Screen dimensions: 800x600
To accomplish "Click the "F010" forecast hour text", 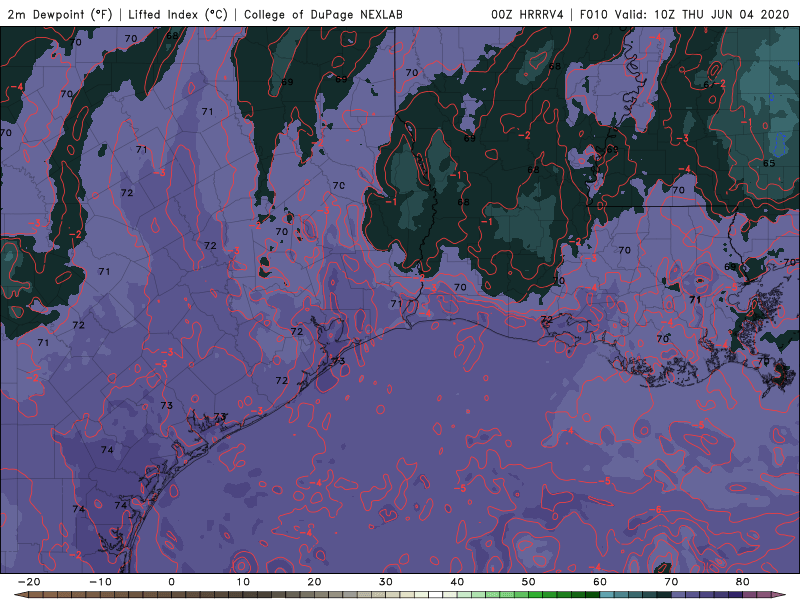I will click(x=594, y=14).
